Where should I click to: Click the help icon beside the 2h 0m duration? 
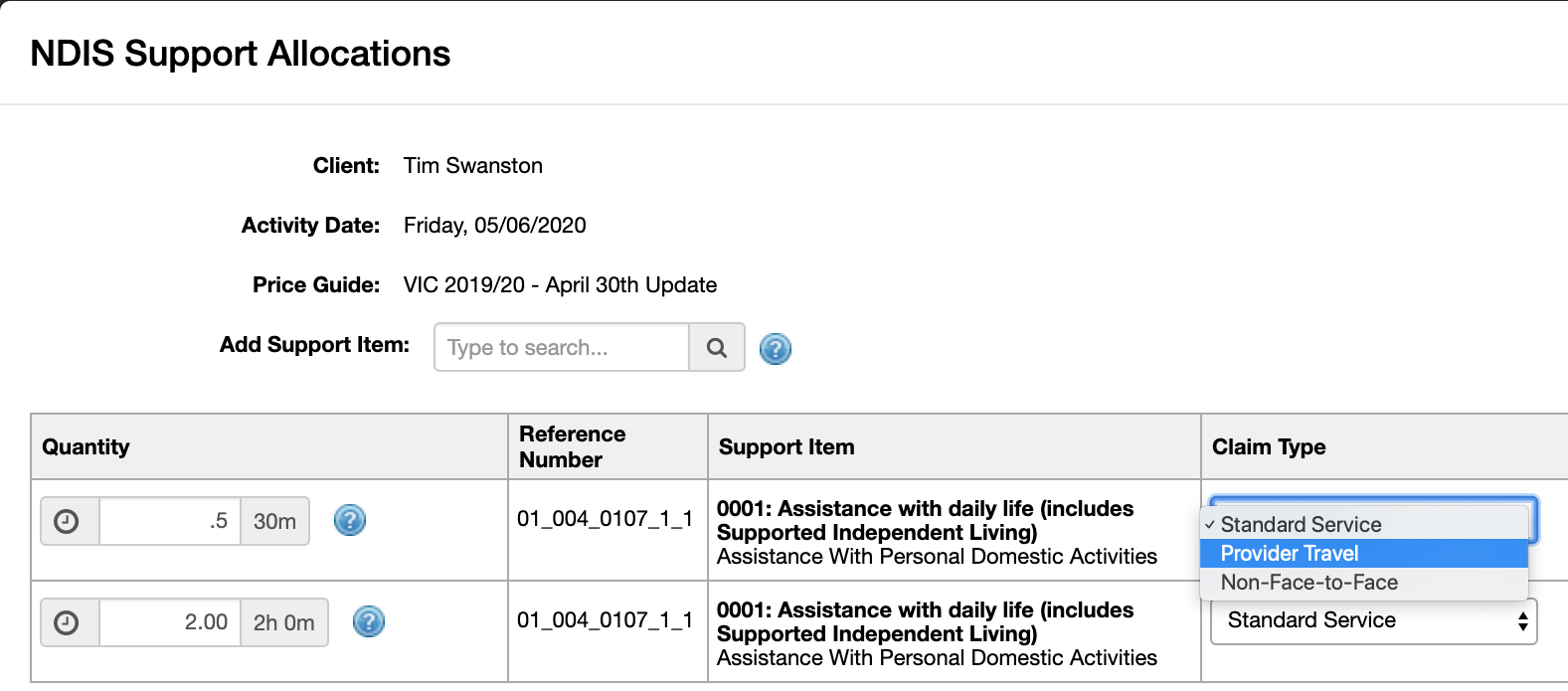pyautogui.click(x=368, y=621)
